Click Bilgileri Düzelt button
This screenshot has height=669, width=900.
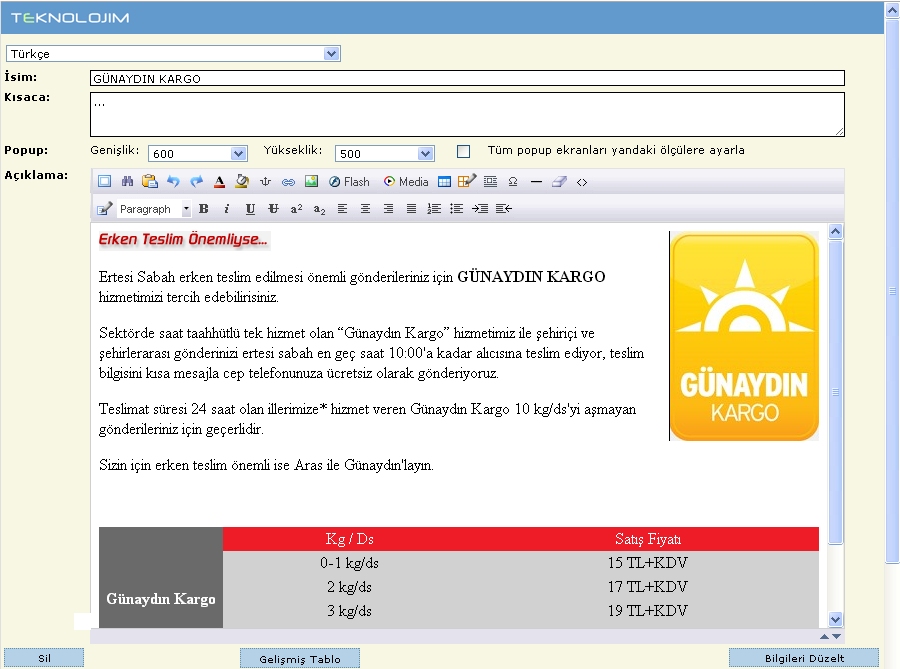coord(804,658)
